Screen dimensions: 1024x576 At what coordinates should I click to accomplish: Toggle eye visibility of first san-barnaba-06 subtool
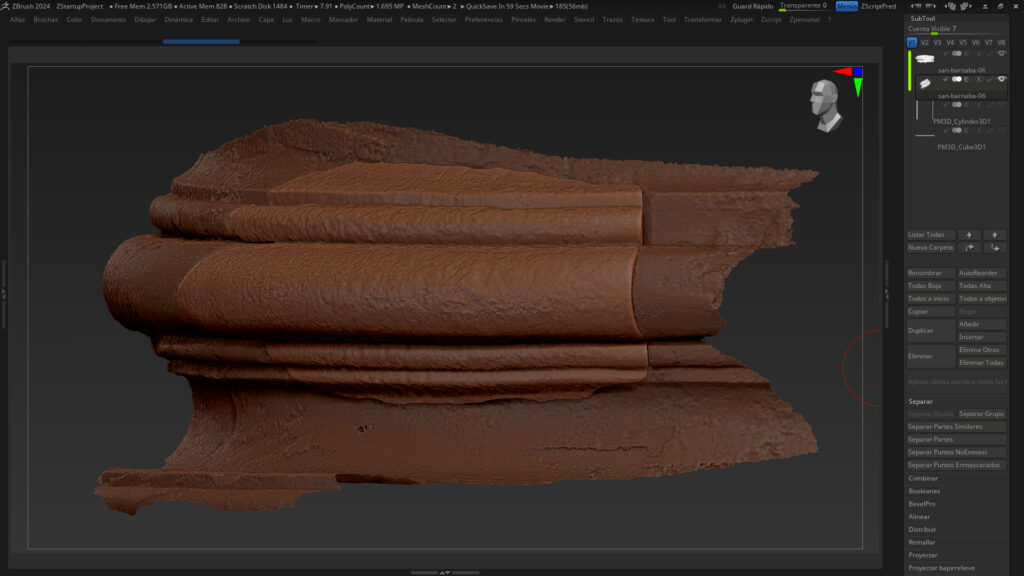[x=1001, y=53]
